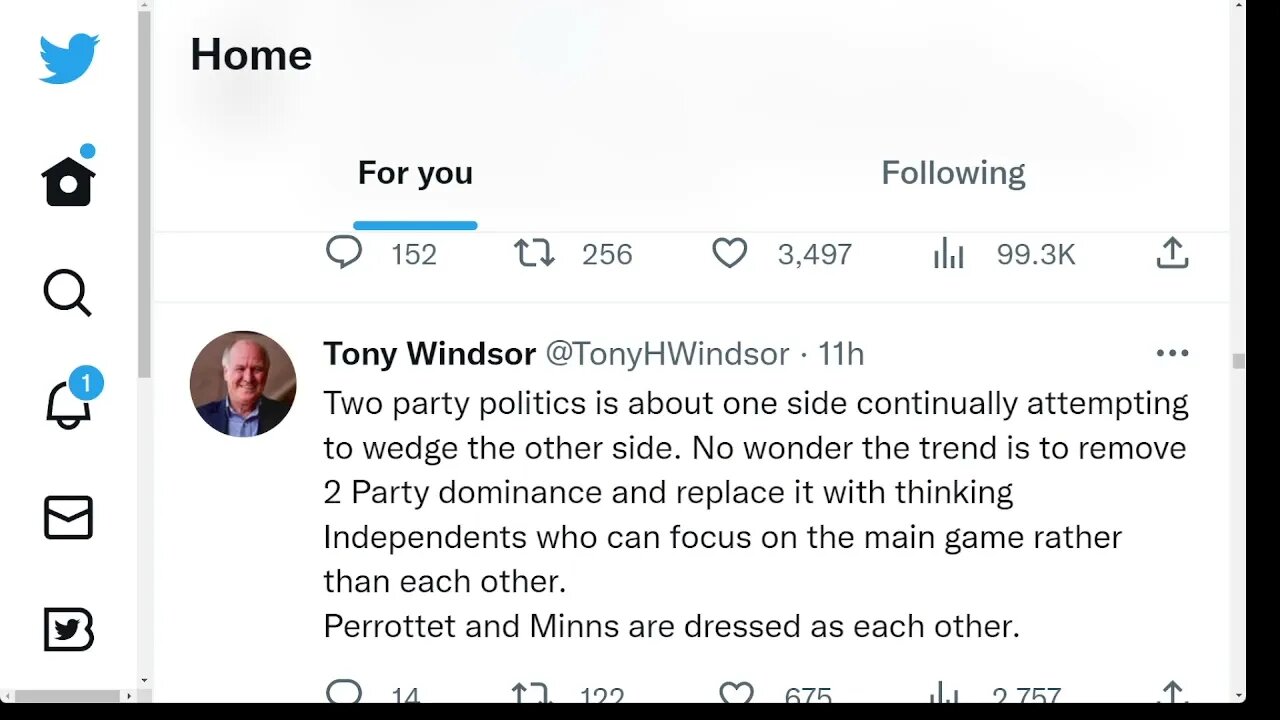1280x720 pixels.
Task: Open Tony Windsor's profile name link
Action: tap(429, 354)
